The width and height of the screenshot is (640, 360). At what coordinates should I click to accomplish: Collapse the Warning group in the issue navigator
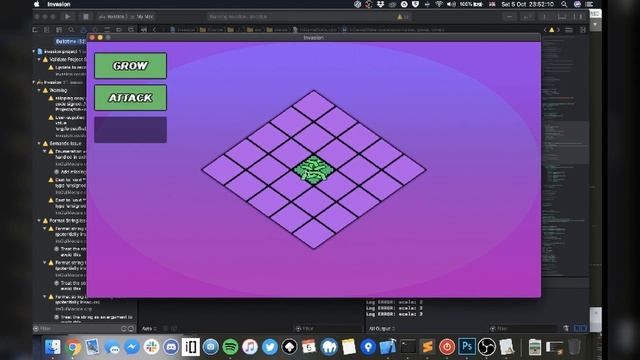click(39, 91)
